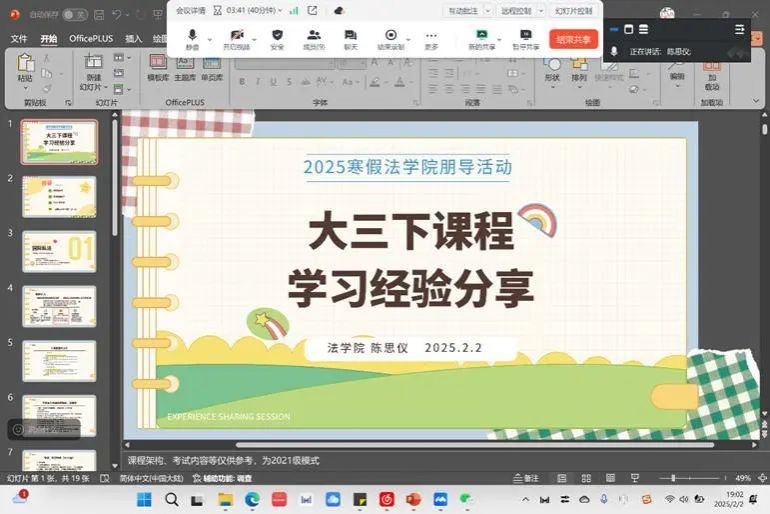Turn on video in meeting toolbar

click(236, 36)
